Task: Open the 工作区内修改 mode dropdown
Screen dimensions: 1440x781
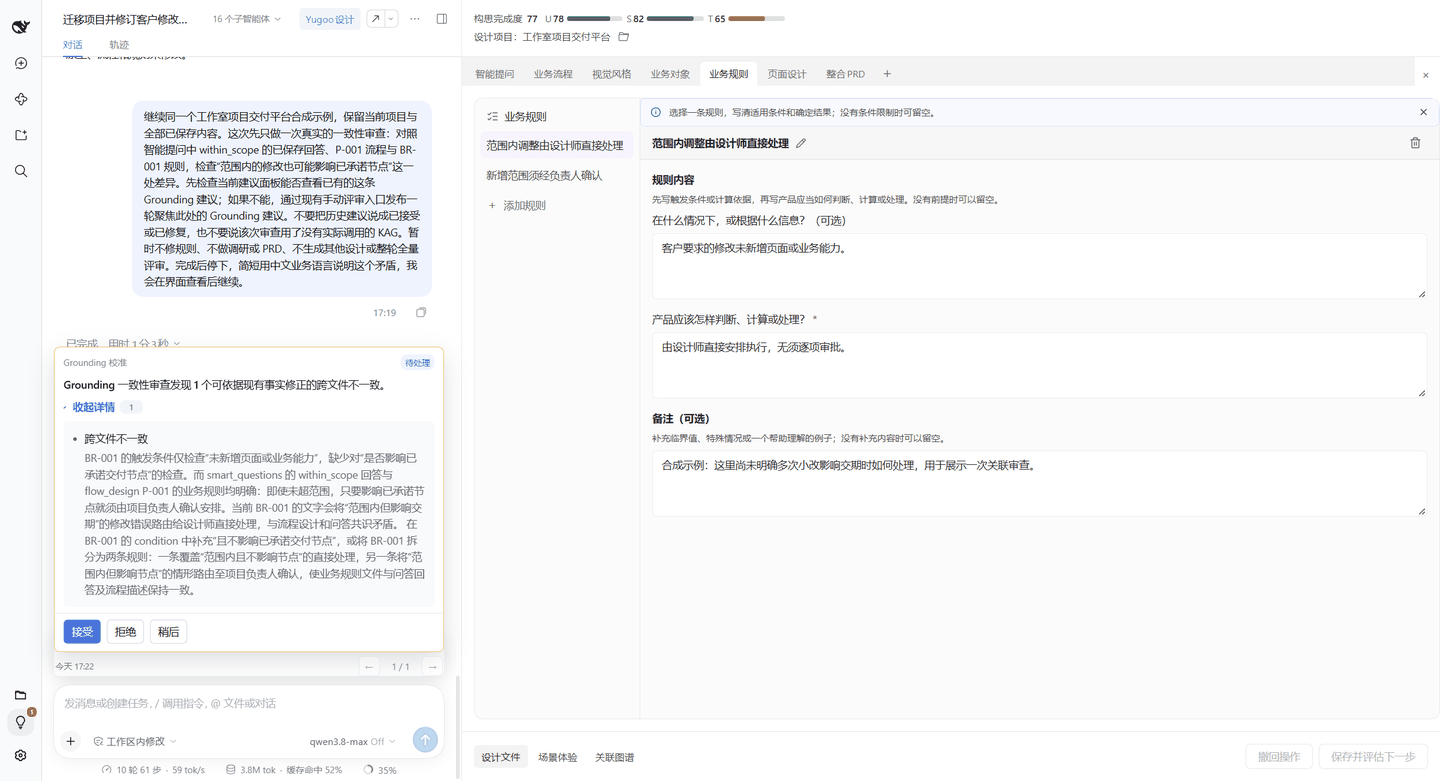Action: (135, 741)
